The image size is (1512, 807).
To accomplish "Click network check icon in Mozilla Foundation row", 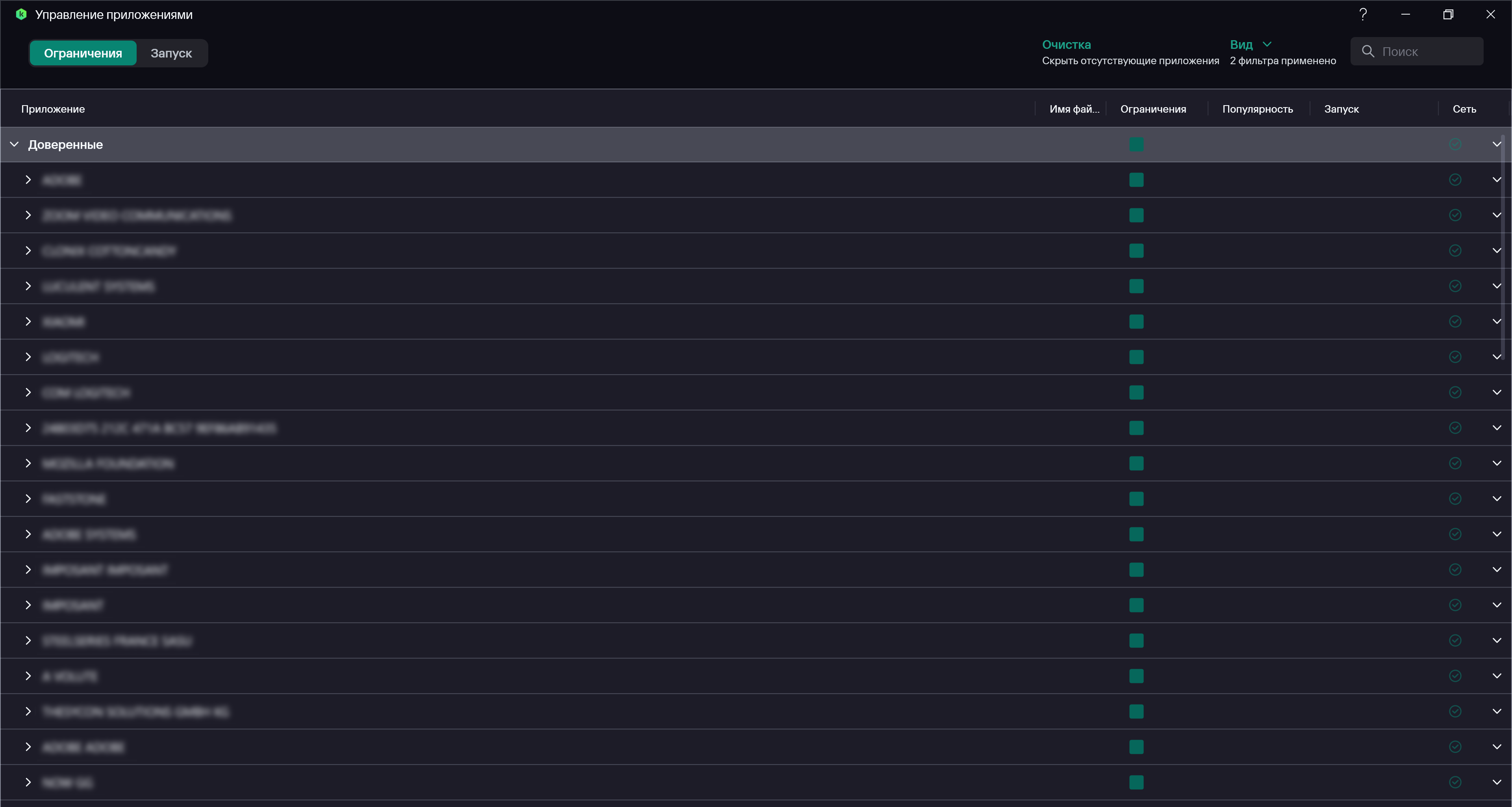I will coord(1455,464).
